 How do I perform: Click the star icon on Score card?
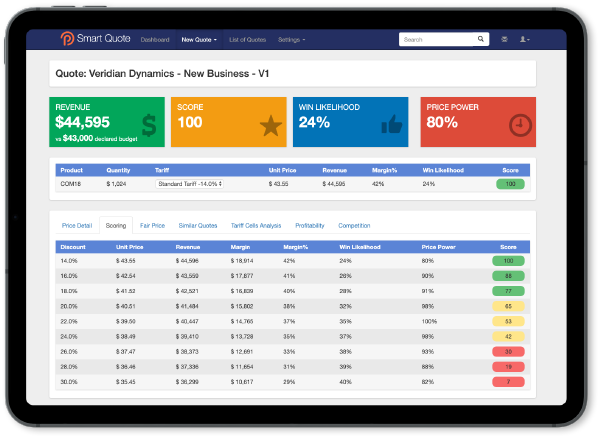click(271, 126)
